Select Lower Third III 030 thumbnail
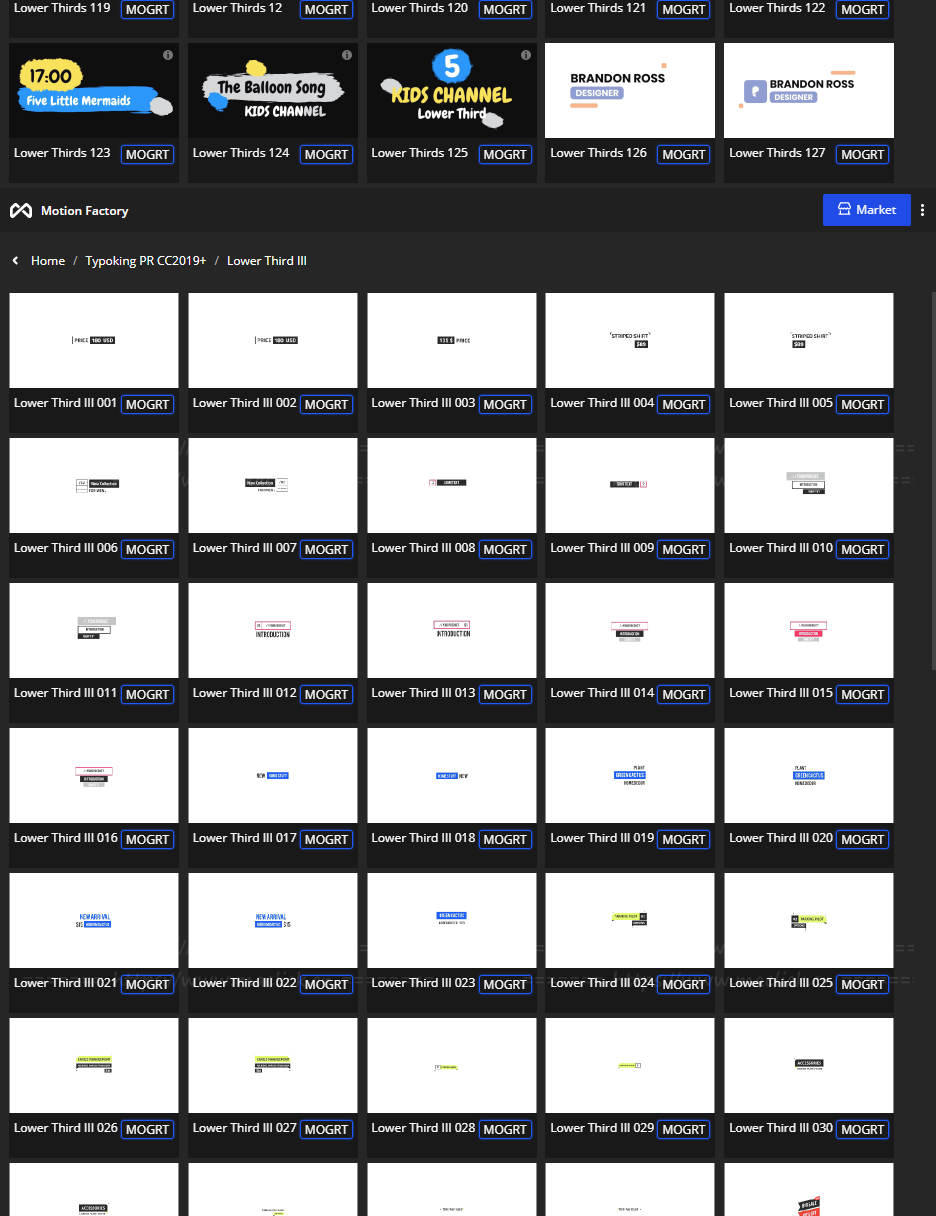This screenshot has height=1216, width=936. (x=809, y=1065)
